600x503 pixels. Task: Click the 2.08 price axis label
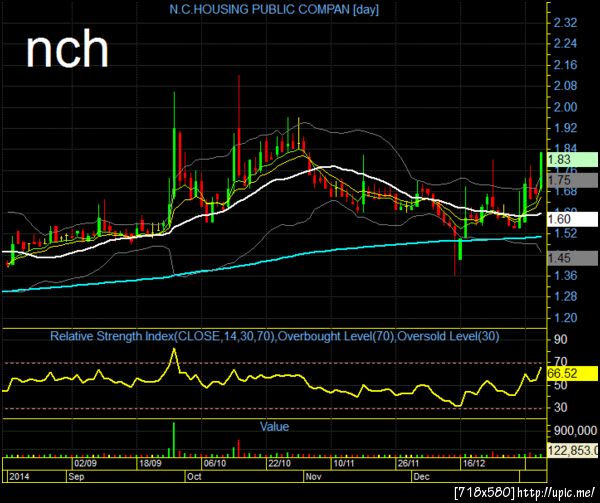pos(565,86)
